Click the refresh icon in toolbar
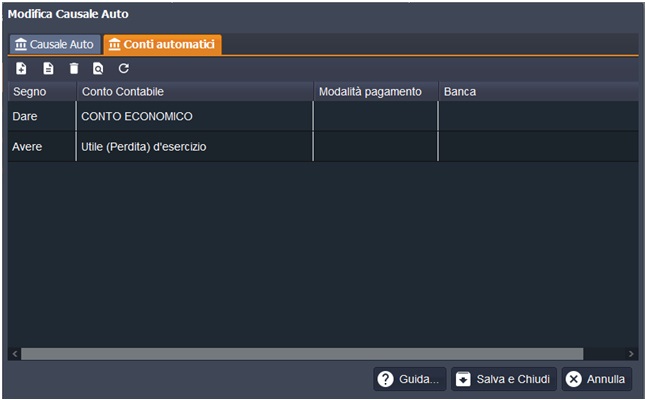 coord(124,69)
